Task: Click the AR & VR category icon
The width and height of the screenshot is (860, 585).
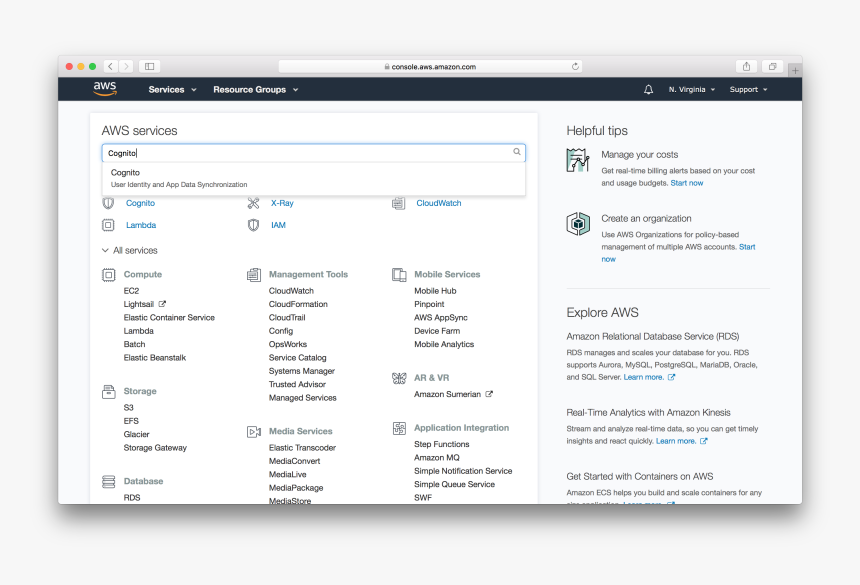Action: [399, 378]
